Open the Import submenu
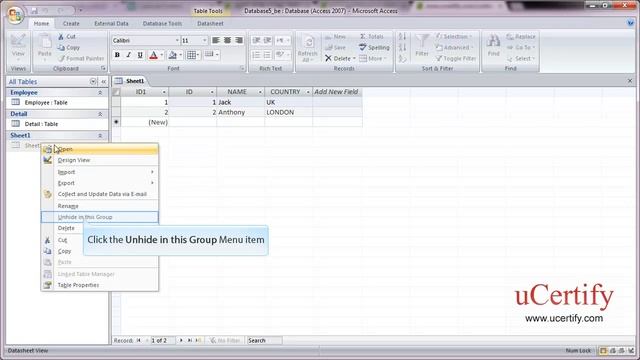The height and width of the screenshot is (360, 640). pyautogui.click(x=100, y=172)
